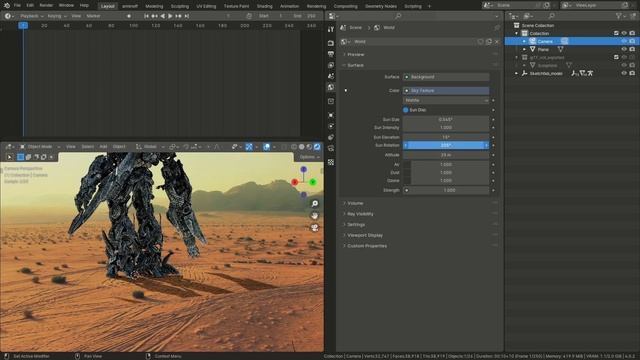Choose the select box mode icon
Screen dimensions: 640x360
(20, 157)
